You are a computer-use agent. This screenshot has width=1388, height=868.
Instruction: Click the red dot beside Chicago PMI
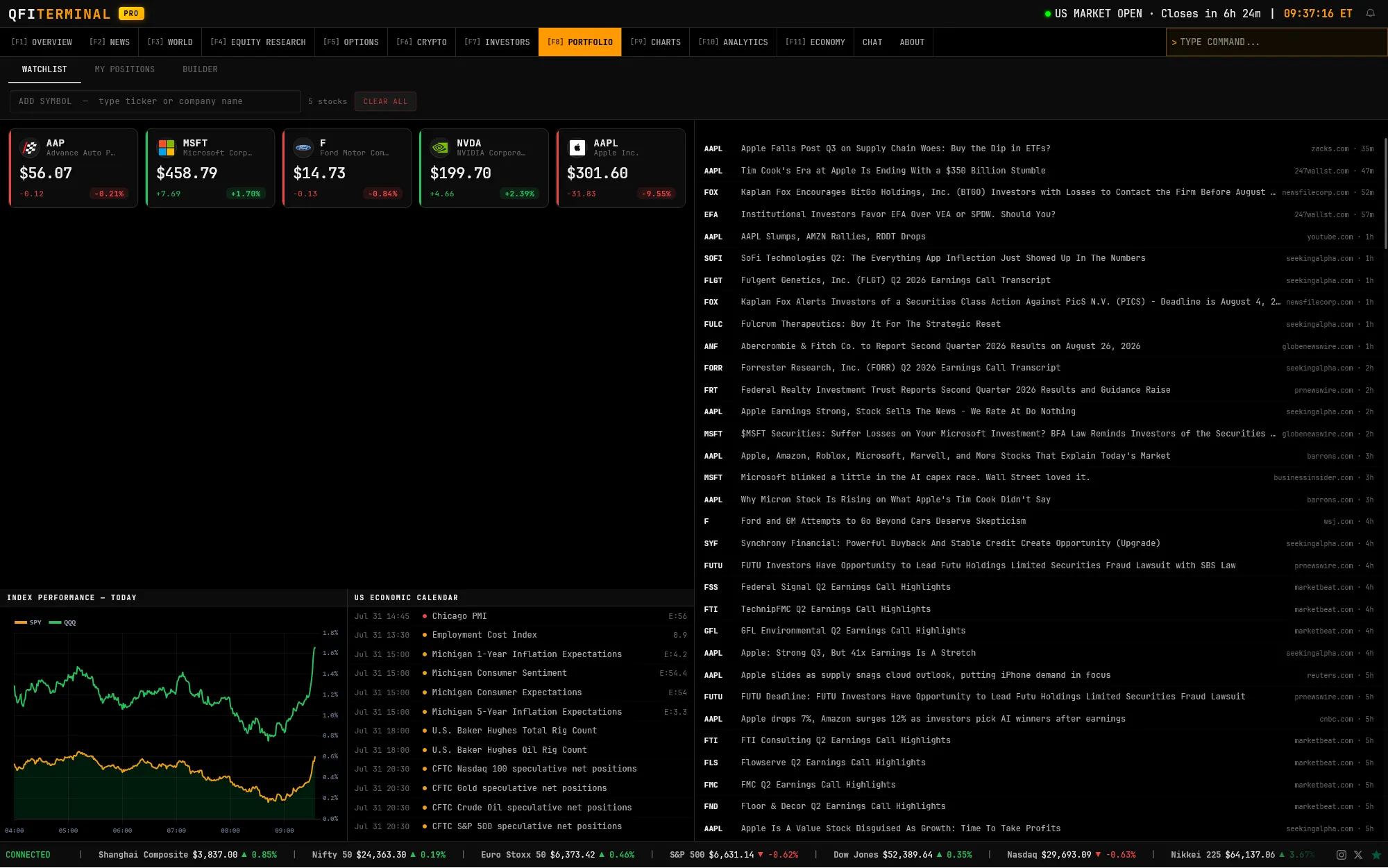click(x=425, y=616)
